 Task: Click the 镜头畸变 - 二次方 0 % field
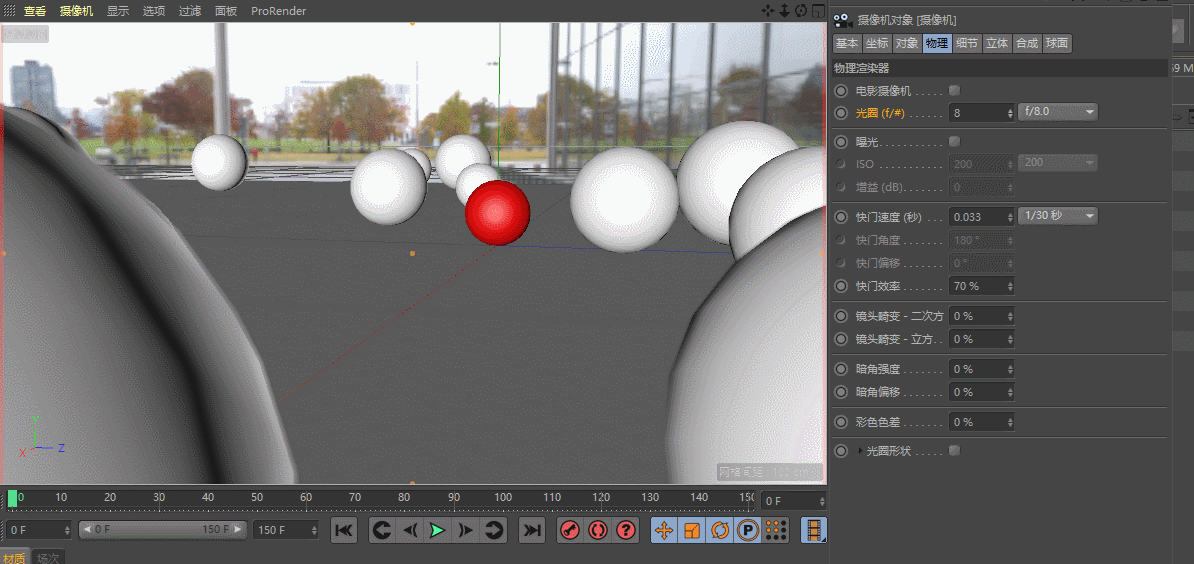pyautogui.click(x=982, y=316)
